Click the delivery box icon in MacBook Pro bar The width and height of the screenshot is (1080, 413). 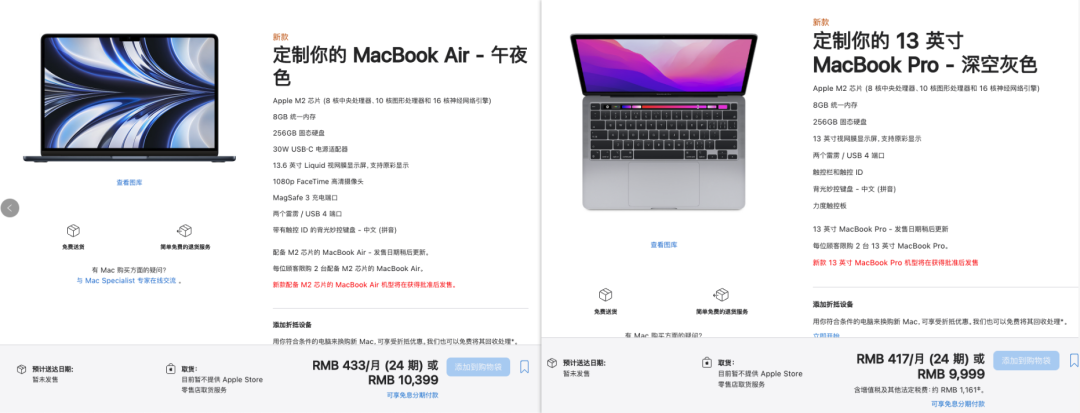point(552,363)
